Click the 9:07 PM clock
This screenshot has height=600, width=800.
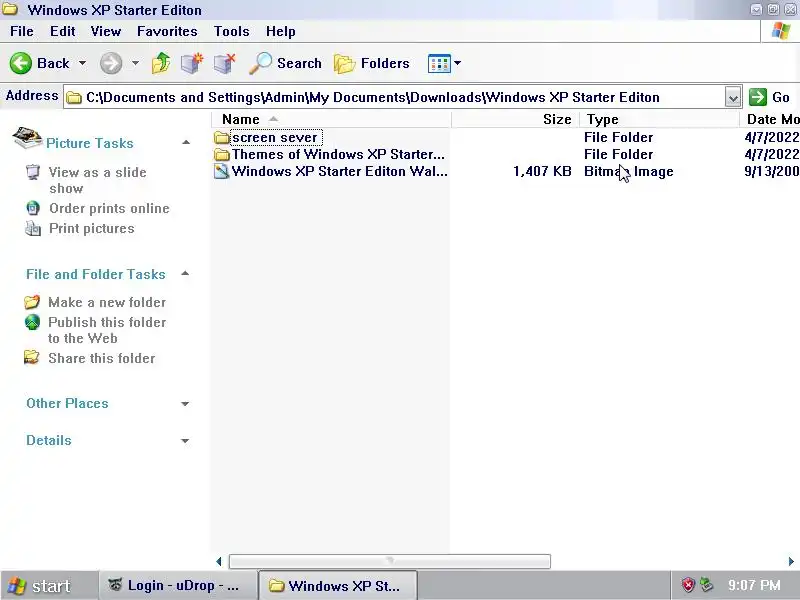tap(754, 585)
